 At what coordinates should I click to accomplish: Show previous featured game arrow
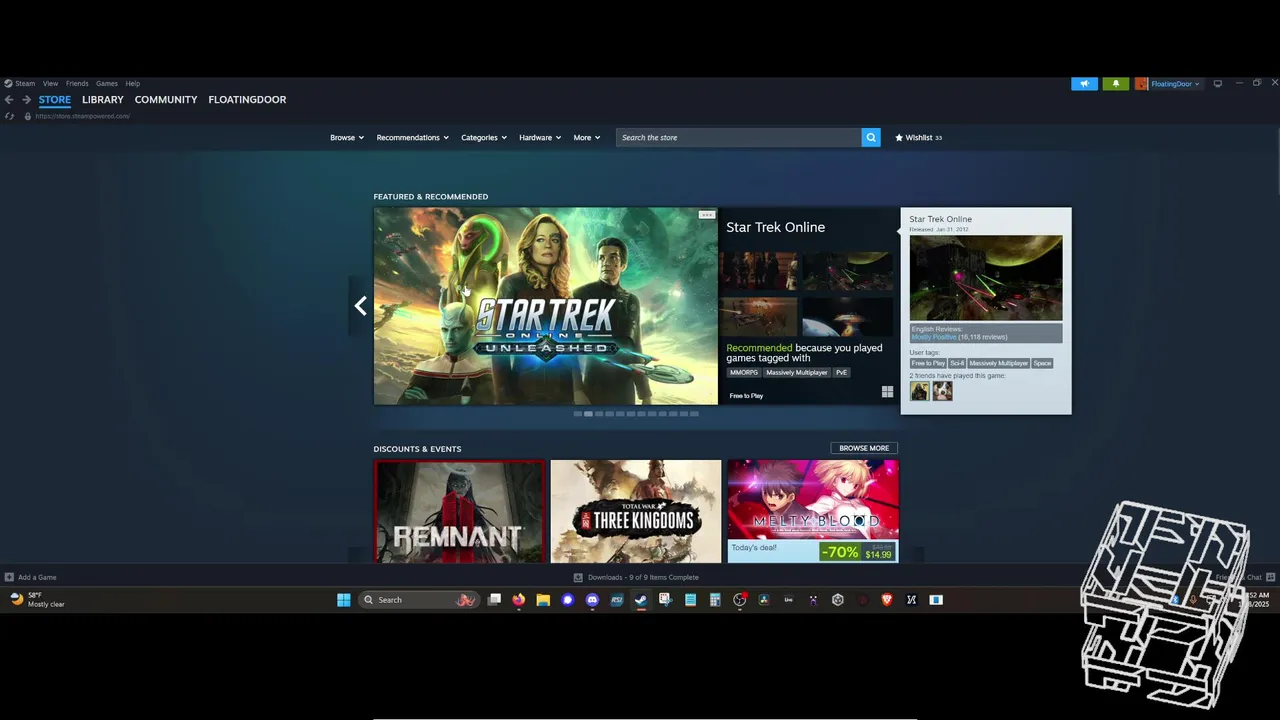pyautogui.click(x=361, y=306)
